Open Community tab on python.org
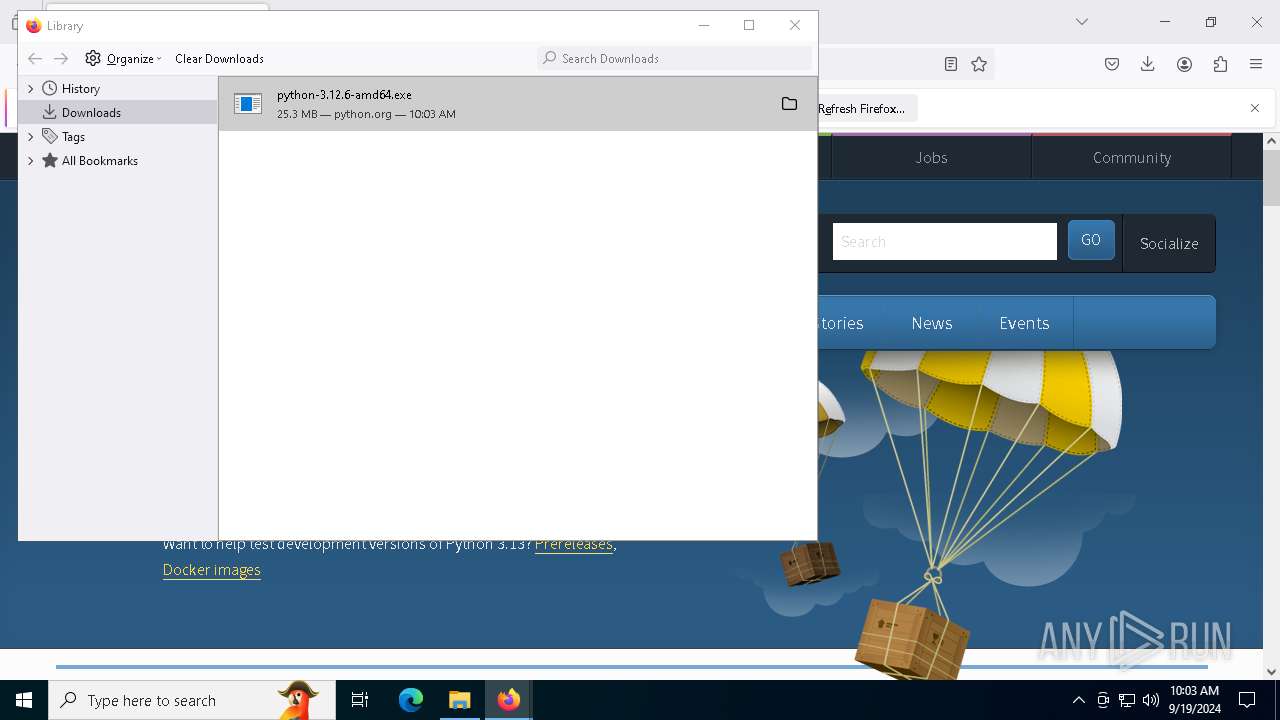Screen dimensions: 1280x720 click(x=1132, y=158)
